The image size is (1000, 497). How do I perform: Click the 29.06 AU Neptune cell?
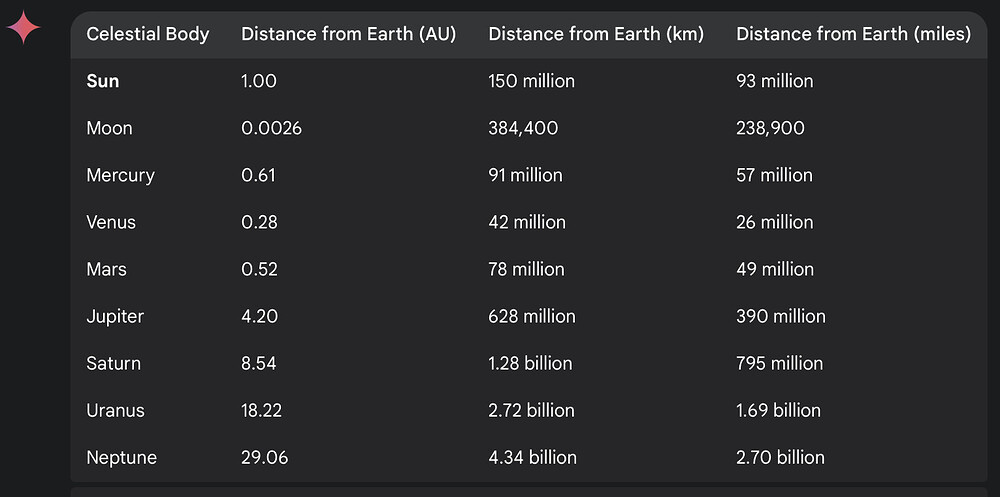pyautogui.click(x=265, y=457)
